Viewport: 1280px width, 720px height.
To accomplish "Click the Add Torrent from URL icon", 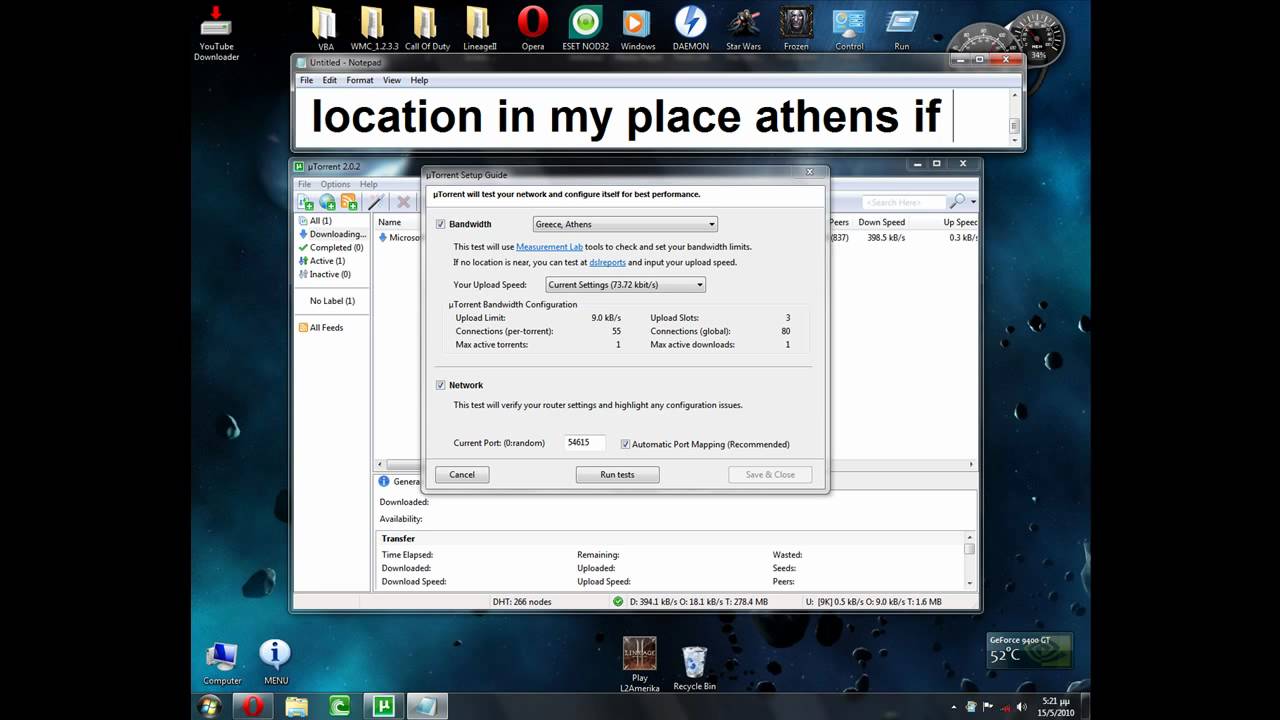I will [x=327, y=202].
